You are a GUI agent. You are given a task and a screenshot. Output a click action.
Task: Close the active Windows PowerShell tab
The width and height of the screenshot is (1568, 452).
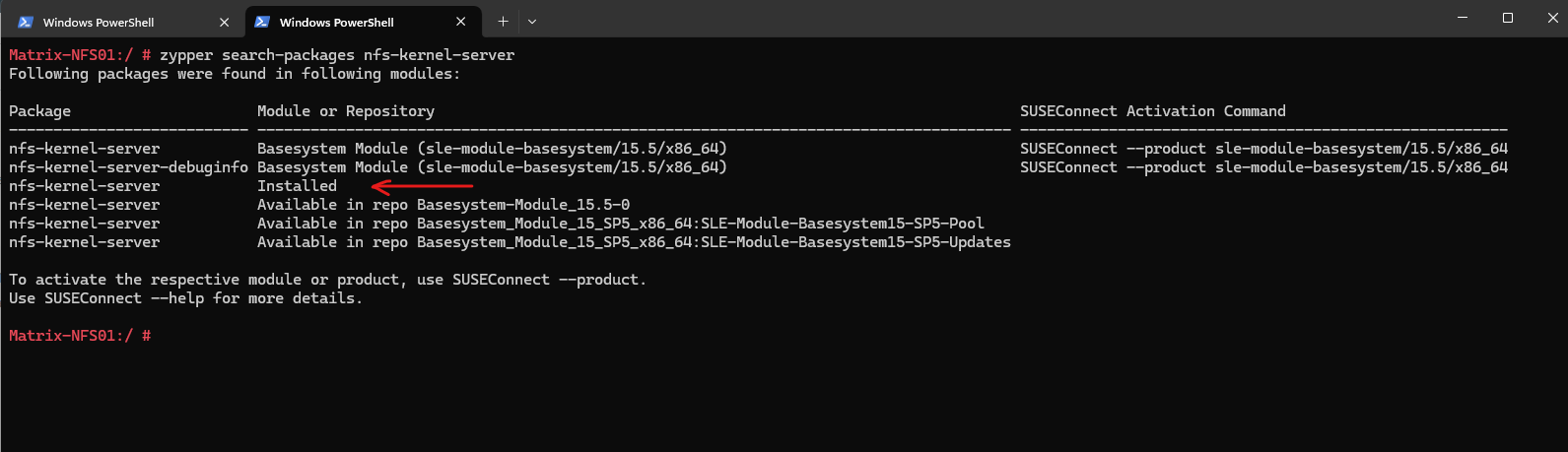[461, 22]
